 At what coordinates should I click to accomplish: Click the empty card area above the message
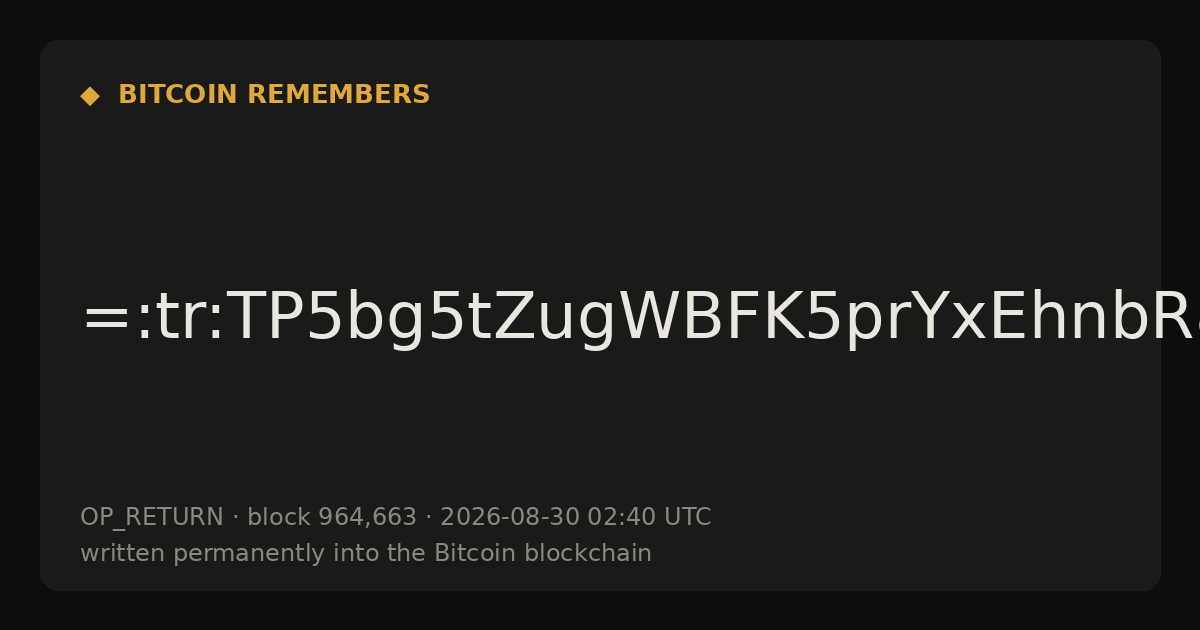pos(600,200)
